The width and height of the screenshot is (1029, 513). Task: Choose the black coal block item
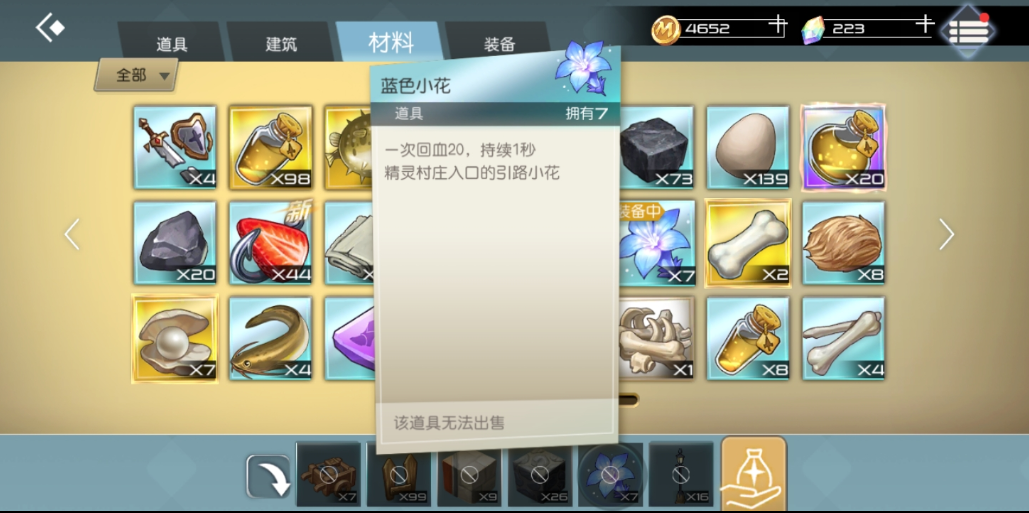coord(654,148)
